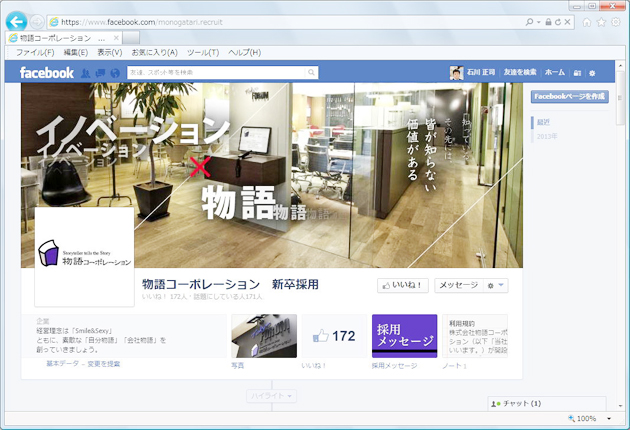The width and height of the screenshot is (630, 430).
Task: Open the 写真 photo thumbnail
Action: (264, 336)
